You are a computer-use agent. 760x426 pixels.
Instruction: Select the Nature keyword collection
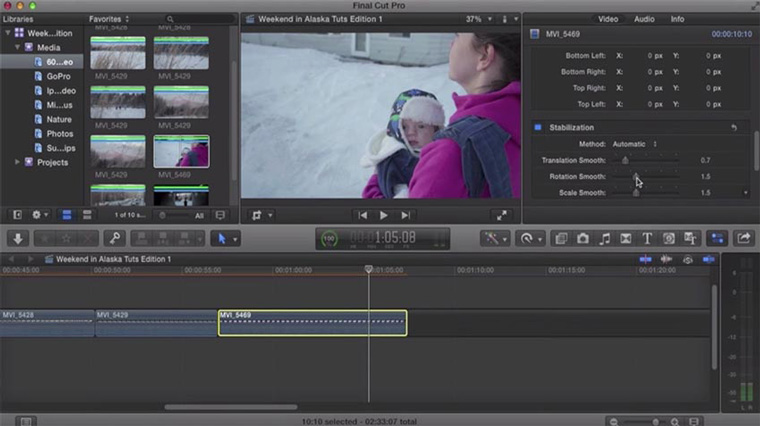tap(59, 119)
